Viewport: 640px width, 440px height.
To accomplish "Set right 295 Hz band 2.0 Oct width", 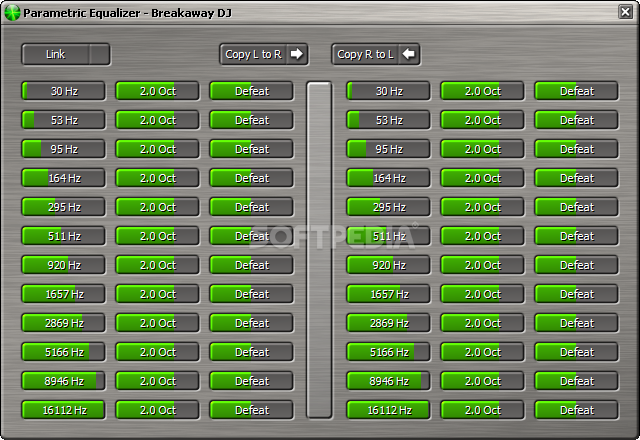I will (x=482, y=207).
